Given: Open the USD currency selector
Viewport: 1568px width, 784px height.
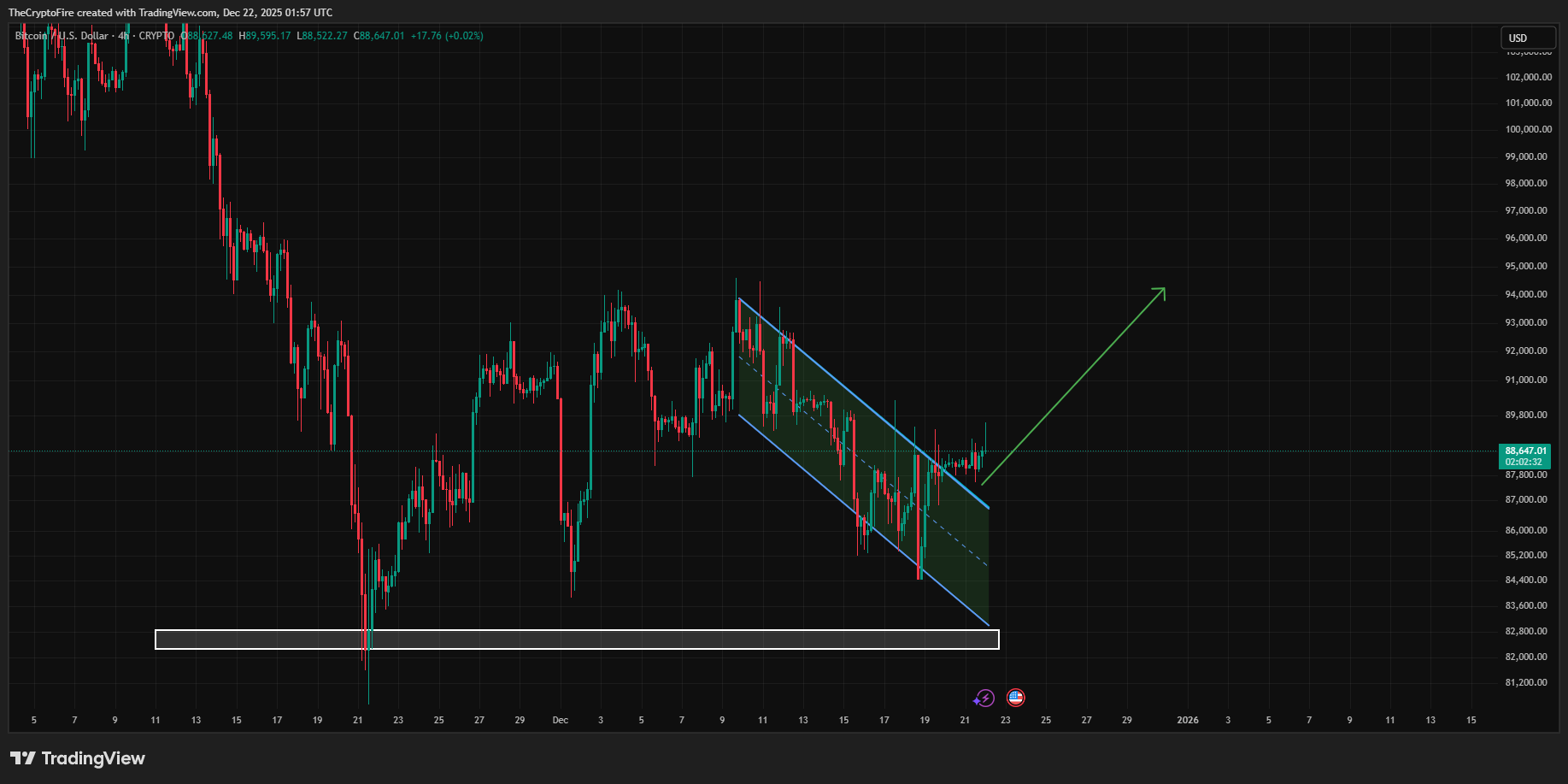Looking at the screenshot, I should pyautogui.click(x=1529, y=38).
